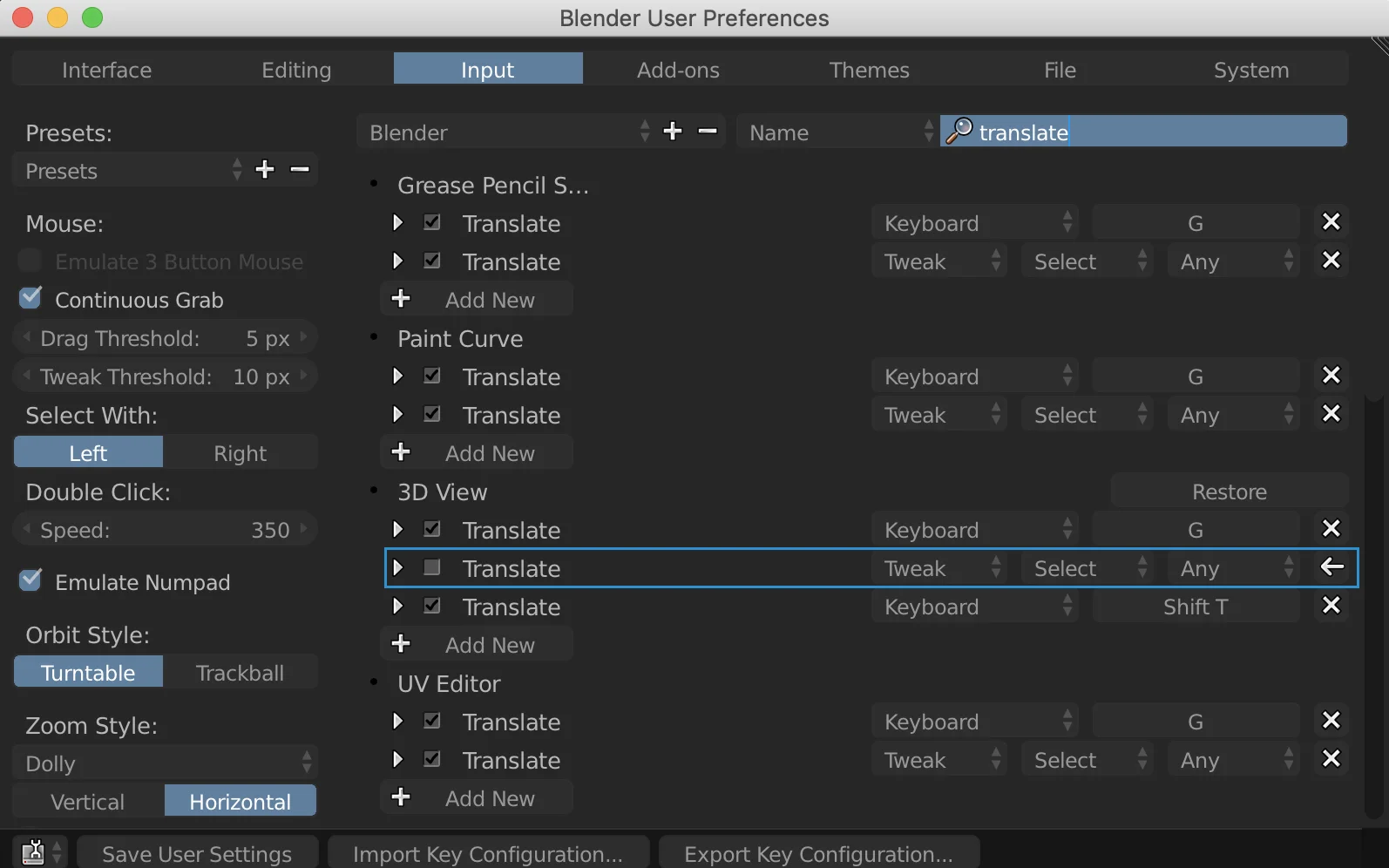
Task: Add New keymap item under 3D View
Action: tap(477, 644)
